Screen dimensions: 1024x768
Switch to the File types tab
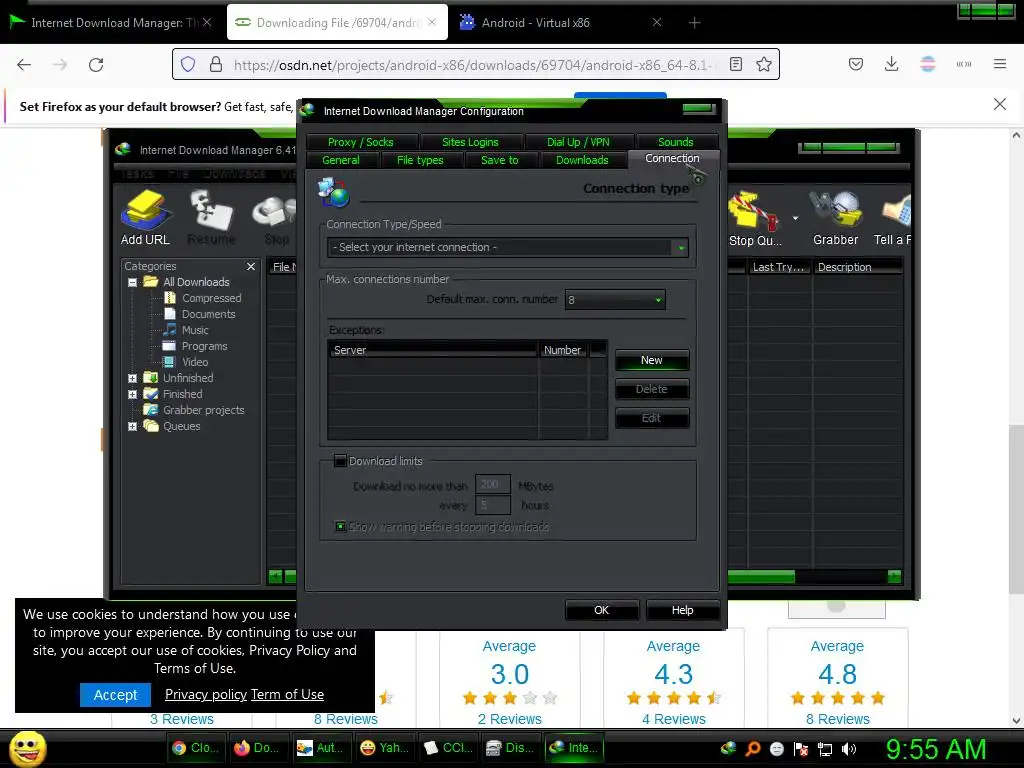tap(420, 160)
